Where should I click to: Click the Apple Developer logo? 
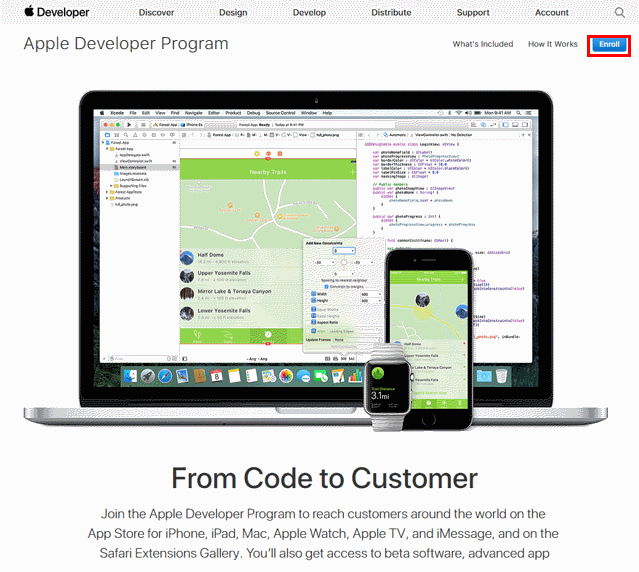point(57,12)
